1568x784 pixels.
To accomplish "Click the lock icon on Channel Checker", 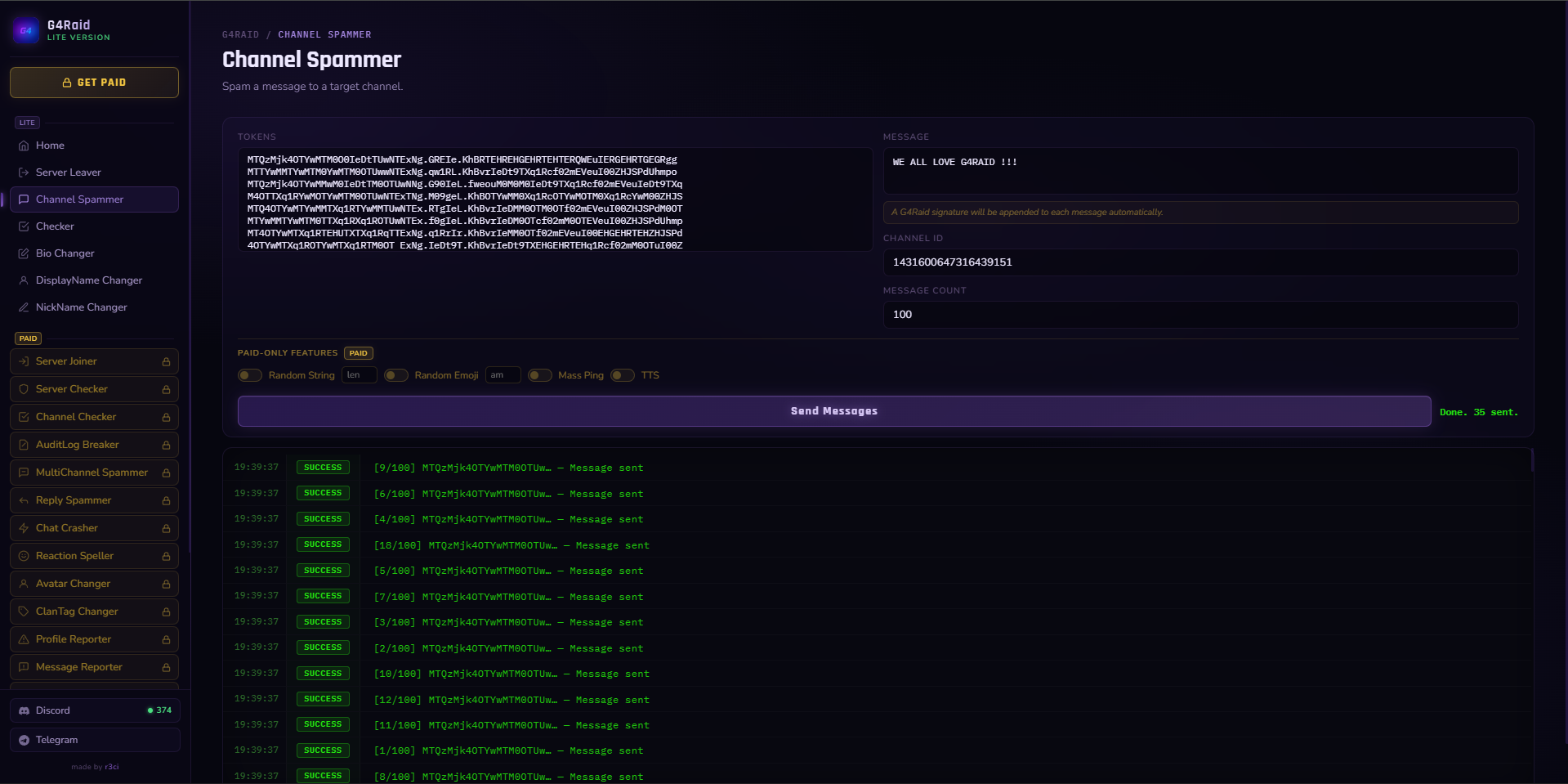I will point(166,417).
